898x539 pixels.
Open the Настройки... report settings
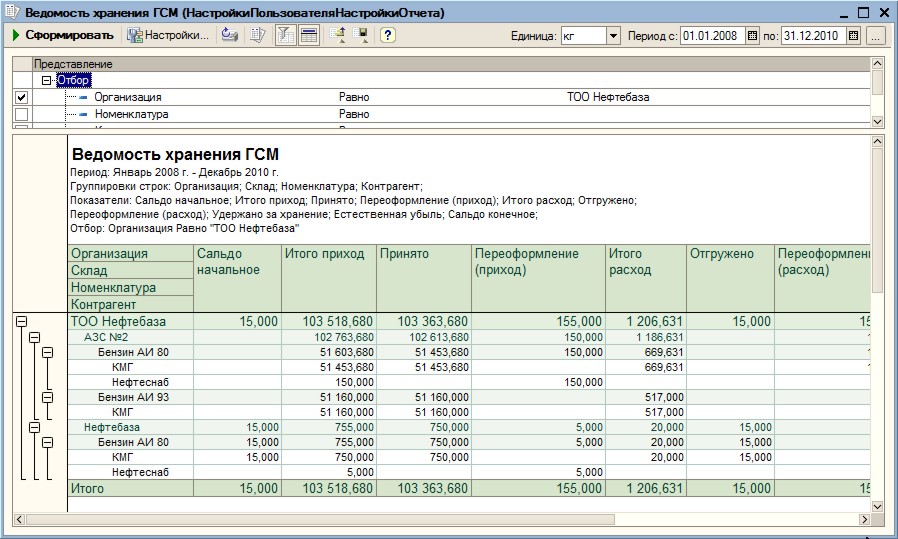(x=168, y=36)
